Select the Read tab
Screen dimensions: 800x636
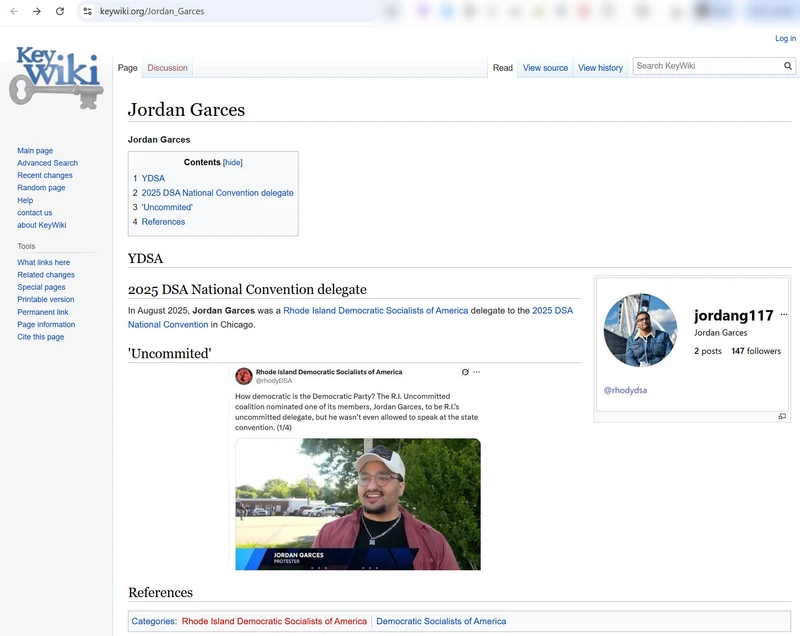[503, 68]
